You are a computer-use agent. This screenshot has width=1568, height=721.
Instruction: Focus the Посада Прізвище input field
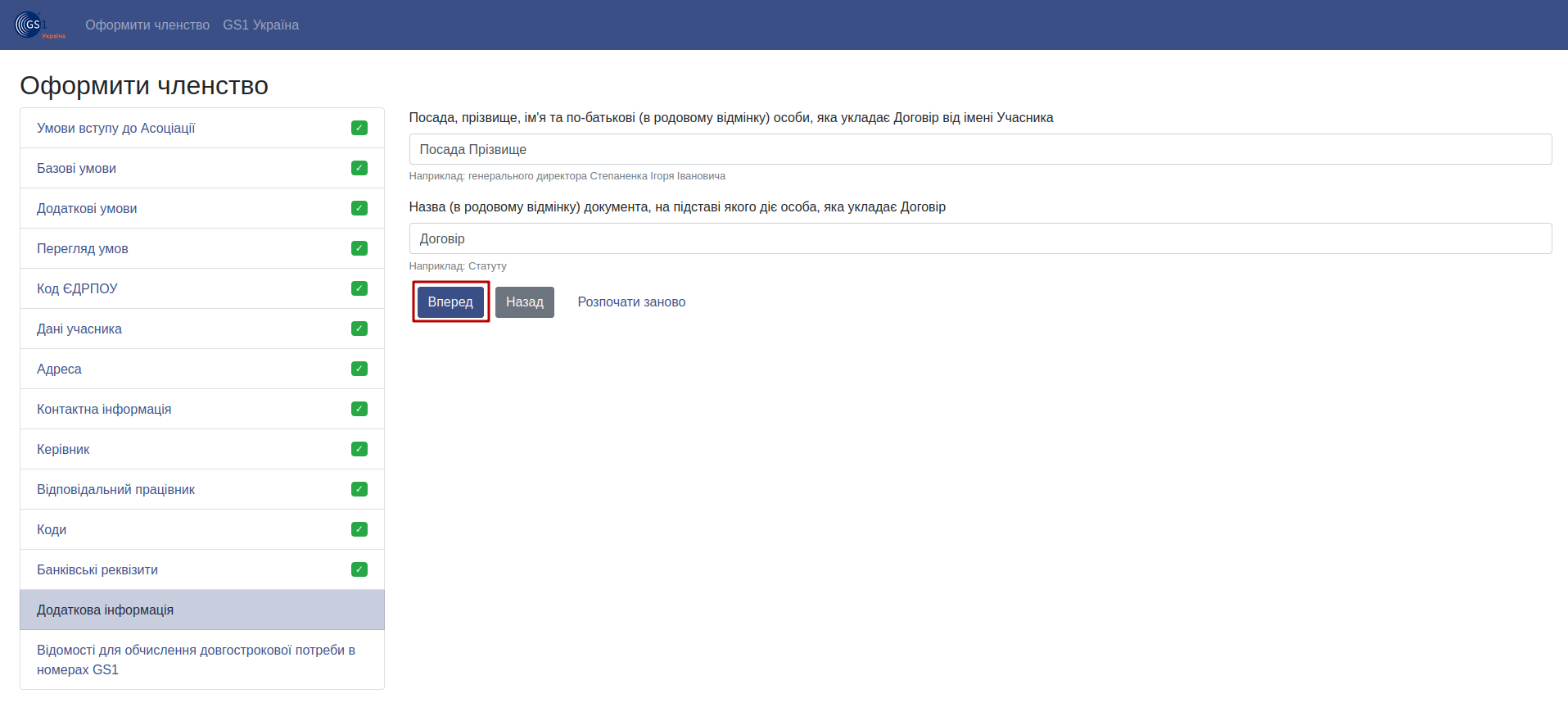980,149
